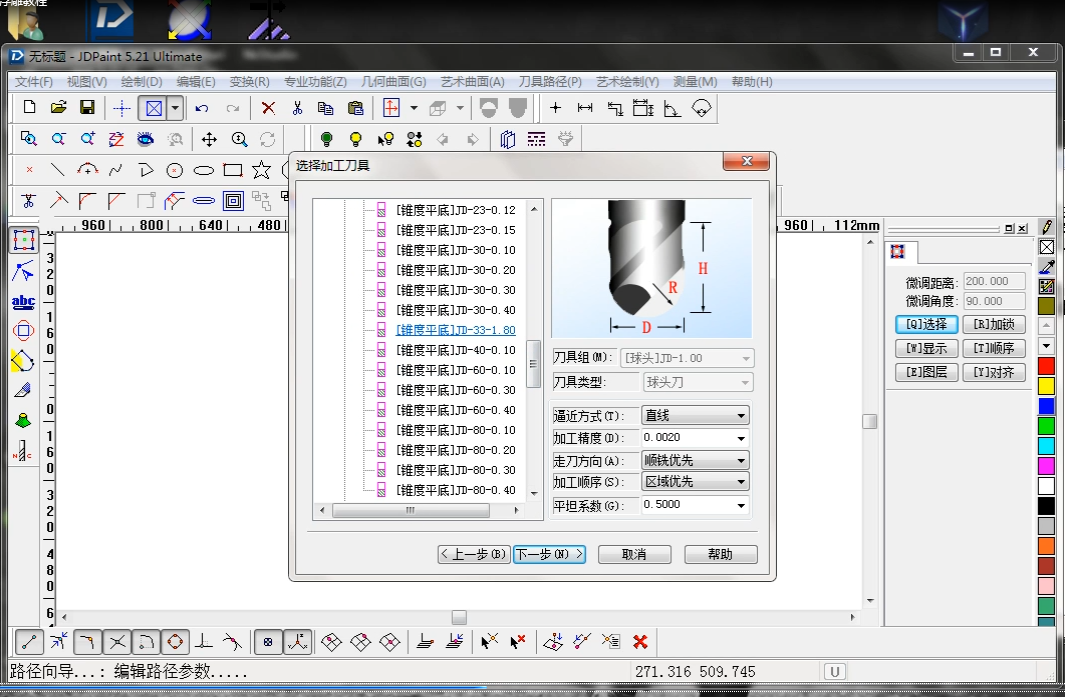Select the star shape drawing tool
This screenshot has height=697, width=1065.
point(262,170)
